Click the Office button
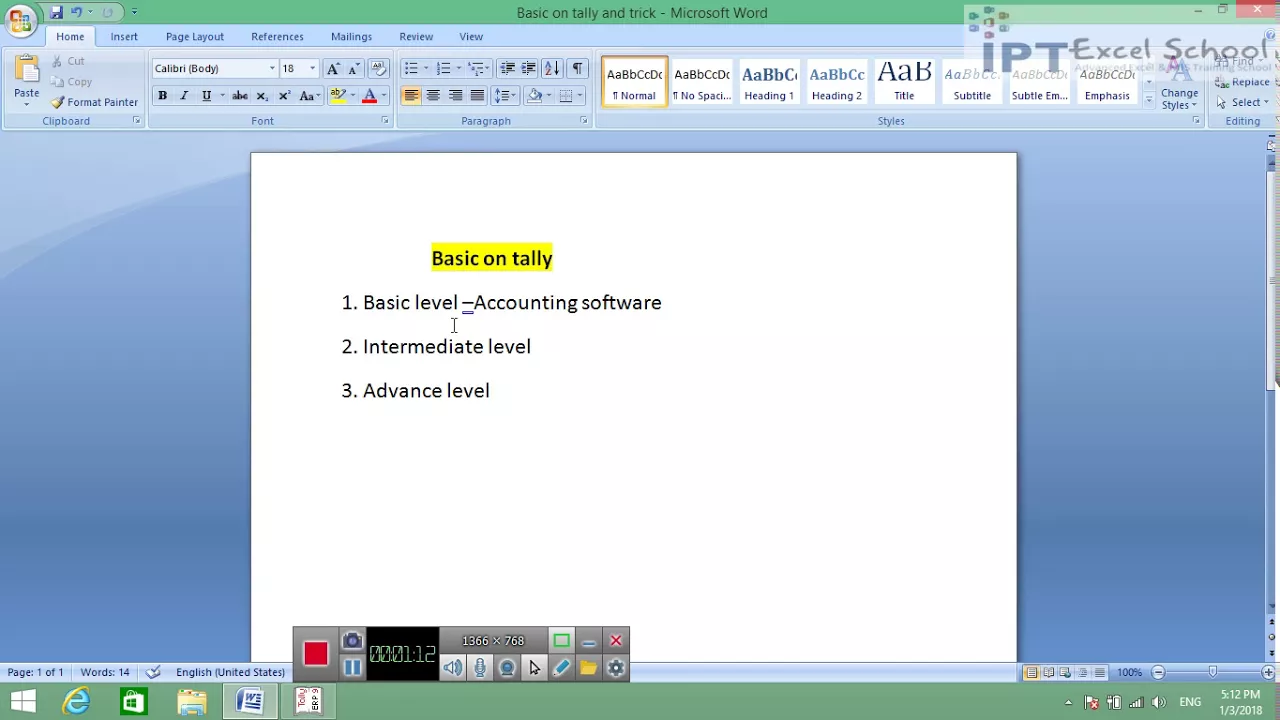The width and height of the screenshot is (1280, 720). click(x=19, y=19)
